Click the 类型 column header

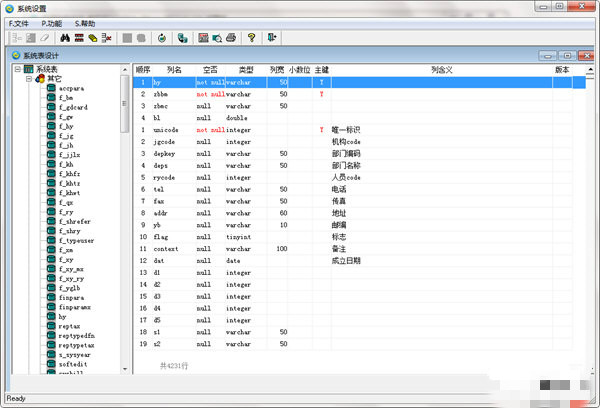pyautogui.click(x=246, y=70)
